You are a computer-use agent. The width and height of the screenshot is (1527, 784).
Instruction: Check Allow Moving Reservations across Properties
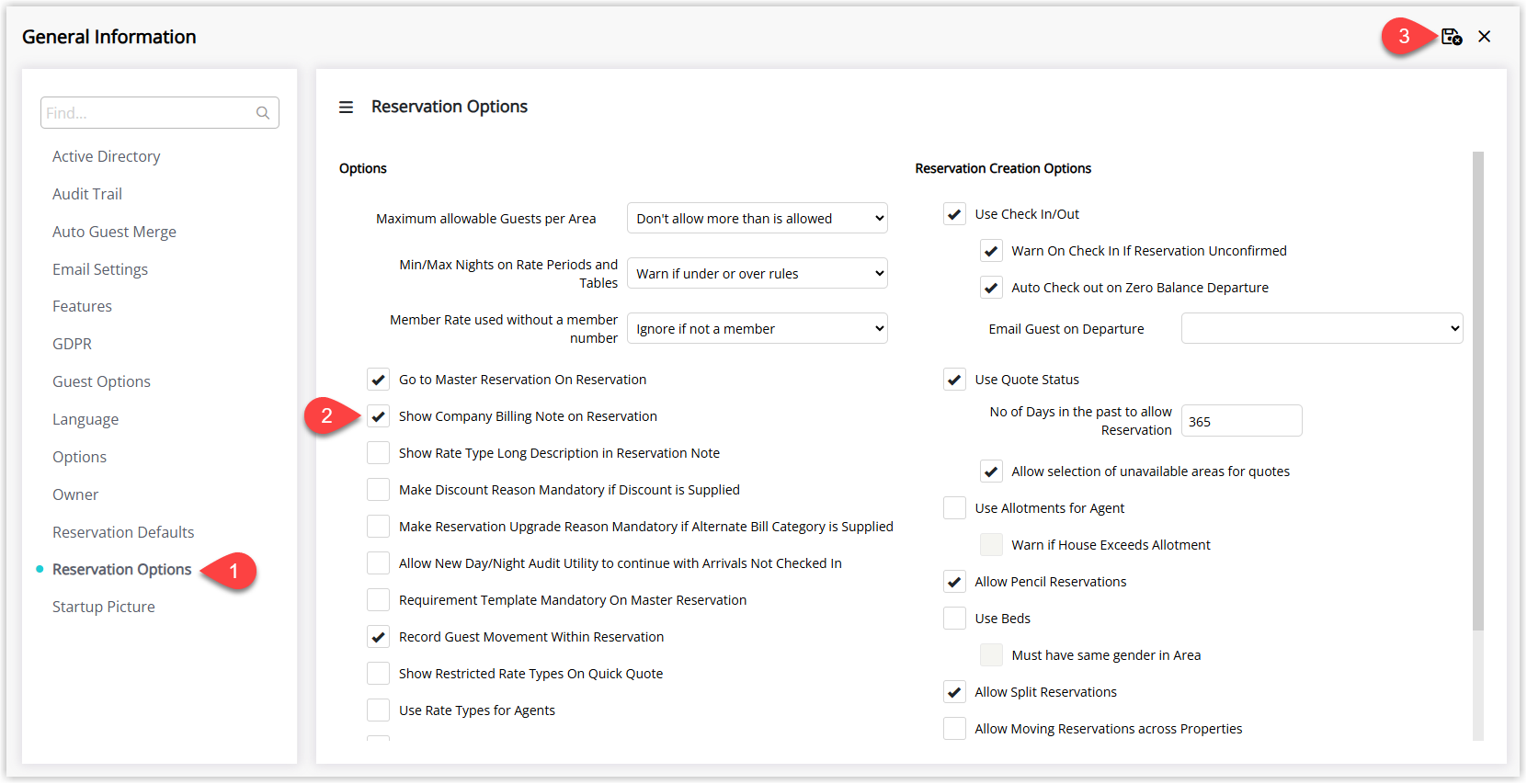(x=954, y=729)
